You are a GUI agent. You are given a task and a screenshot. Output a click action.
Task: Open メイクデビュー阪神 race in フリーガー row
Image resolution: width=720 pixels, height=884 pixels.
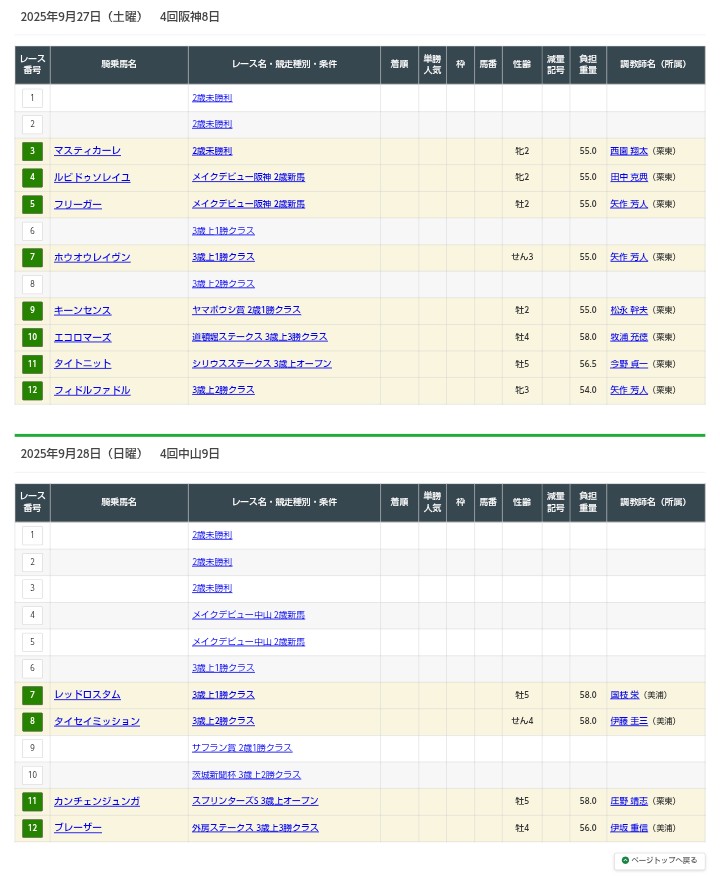pos(248,204)
